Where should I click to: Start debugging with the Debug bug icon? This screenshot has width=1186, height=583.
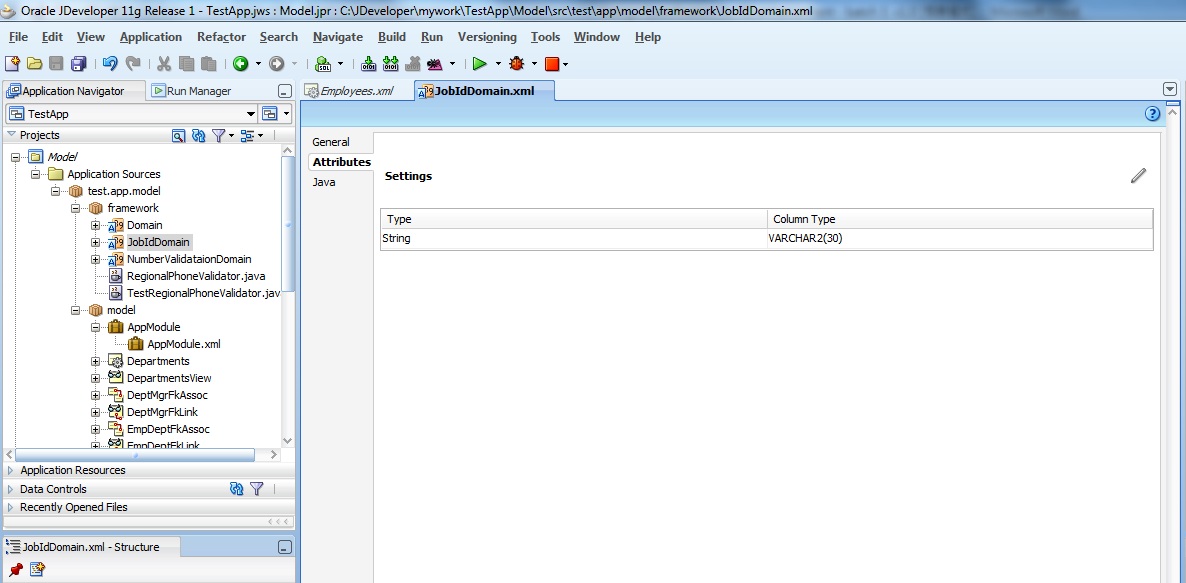pos(517,63)
